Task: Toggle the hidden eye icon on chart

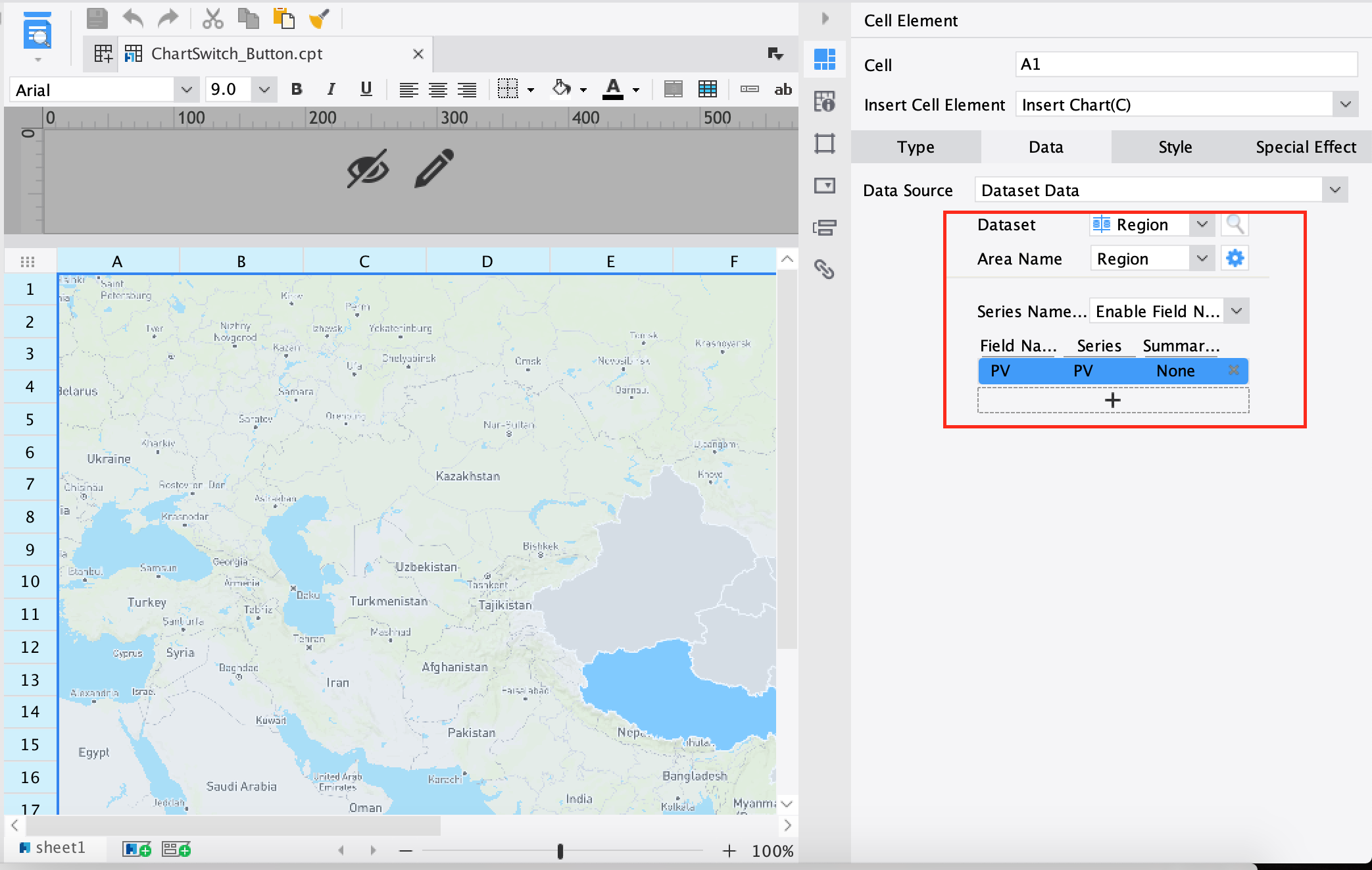Action: click(x=368, y=168)
